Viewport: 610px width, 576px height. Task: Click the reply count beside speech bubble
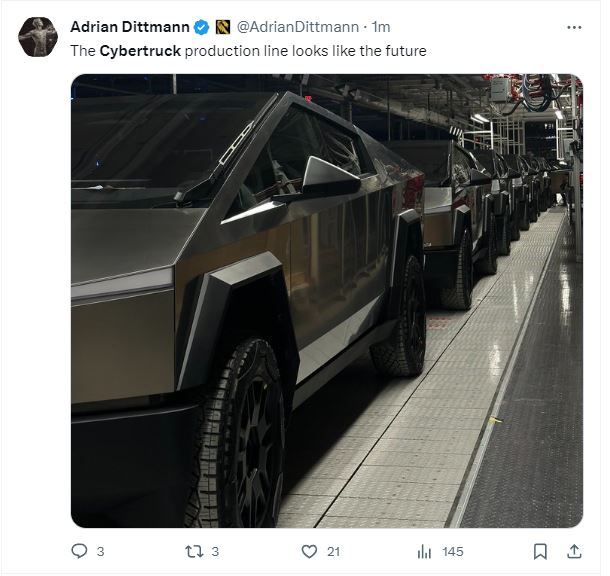(x=100, y=551)
